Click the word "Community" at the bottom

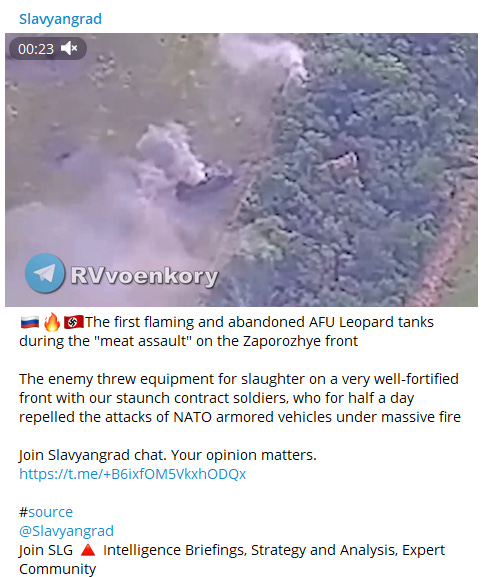point(57,569)
